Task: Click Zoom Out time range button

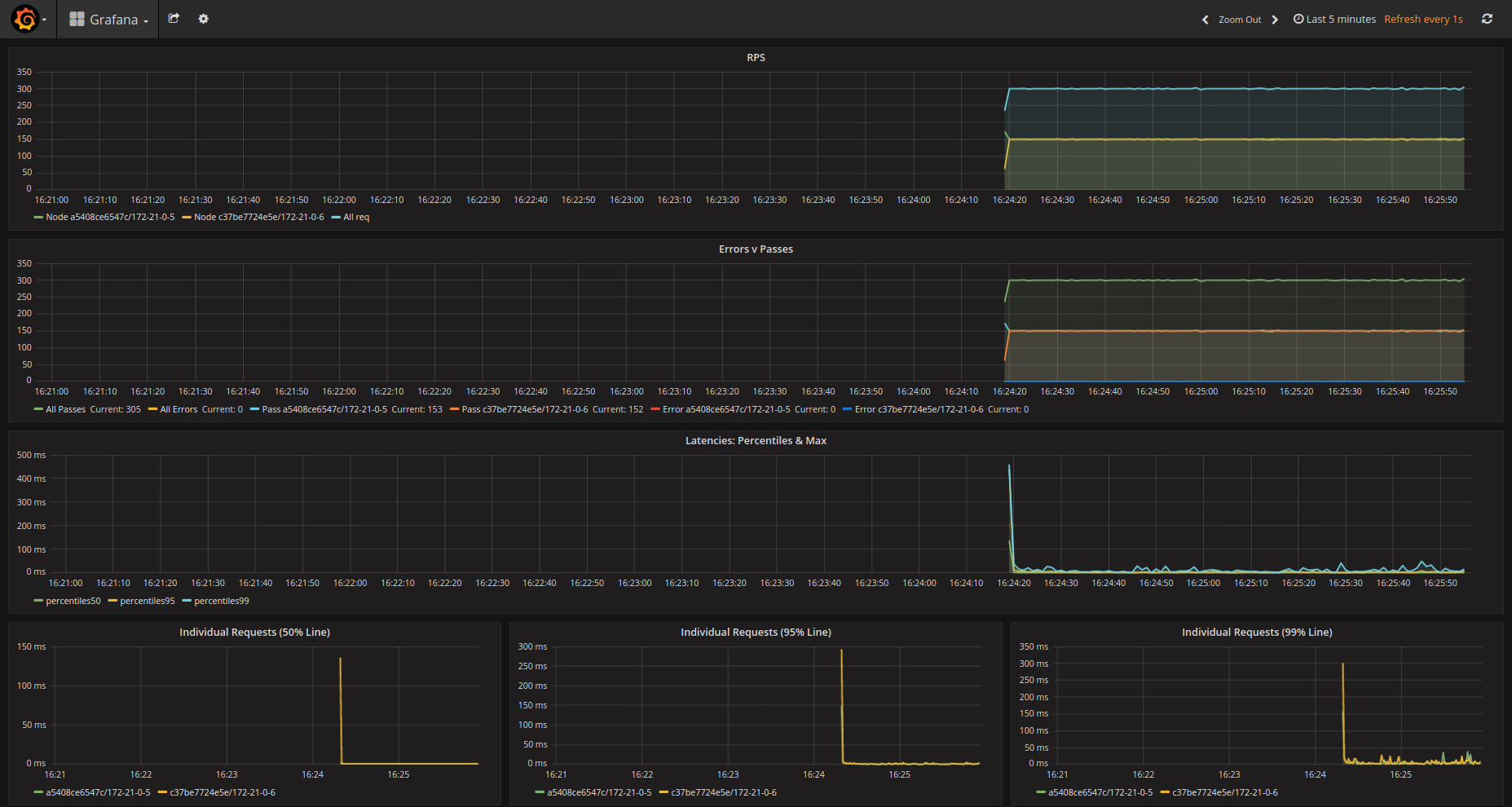Action: (1240, 20)
